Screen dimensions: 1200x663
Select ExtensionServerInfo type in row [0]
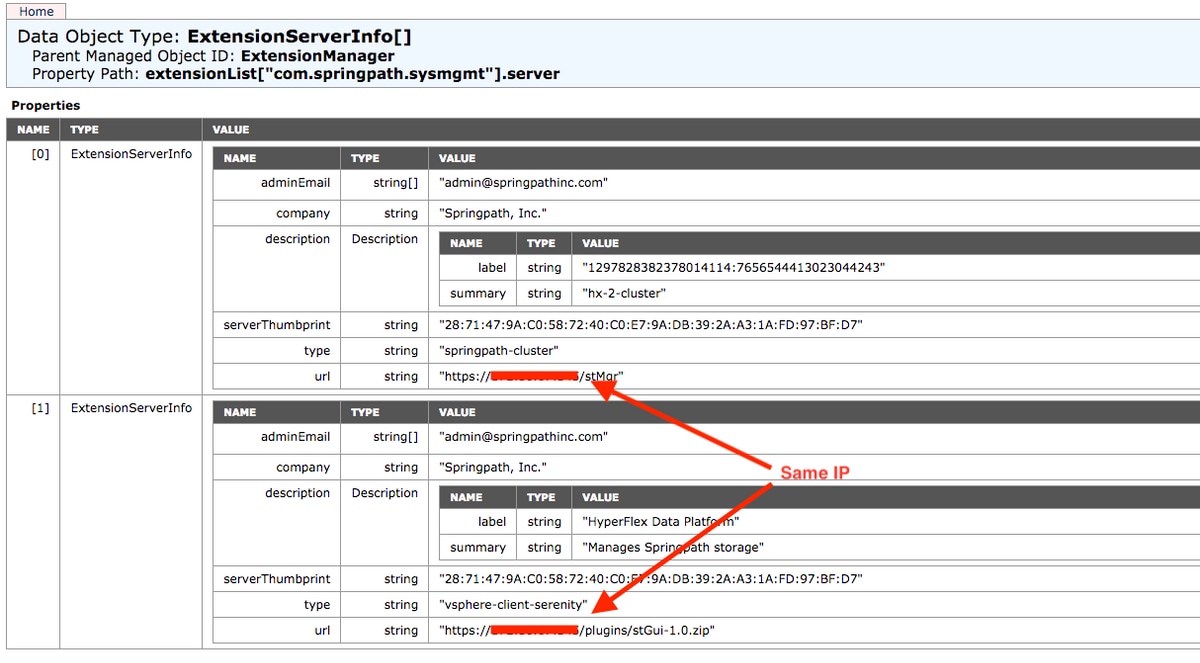(131, 154)
